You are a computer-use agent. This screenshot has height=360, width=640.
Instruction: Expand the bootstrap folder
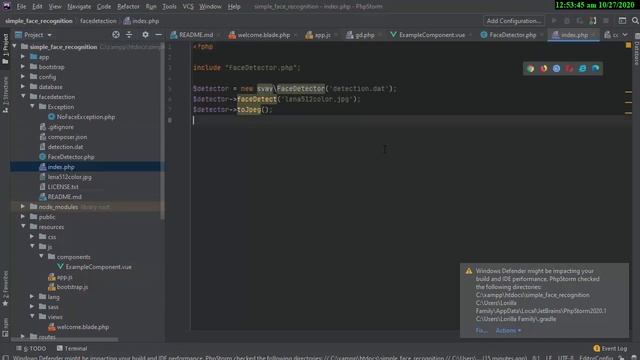pyautogui.click(x=23, y=67)
